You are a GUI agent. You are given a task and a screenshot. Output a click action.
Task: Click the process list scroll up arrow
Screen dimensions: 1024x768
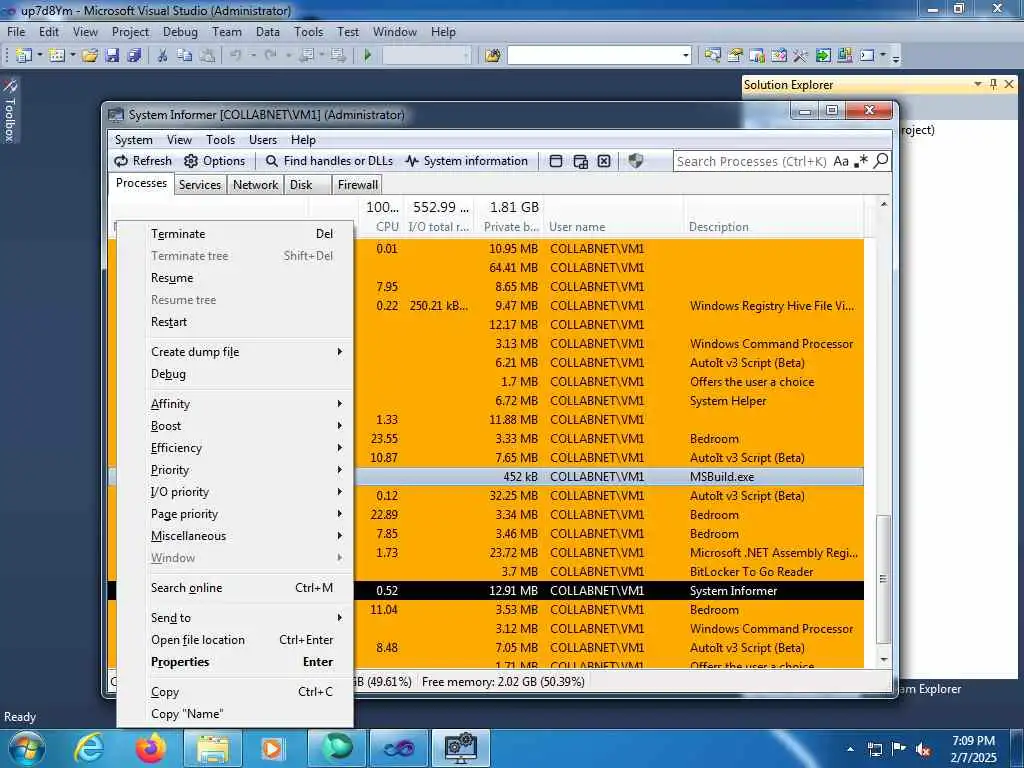tap(884, 204)
